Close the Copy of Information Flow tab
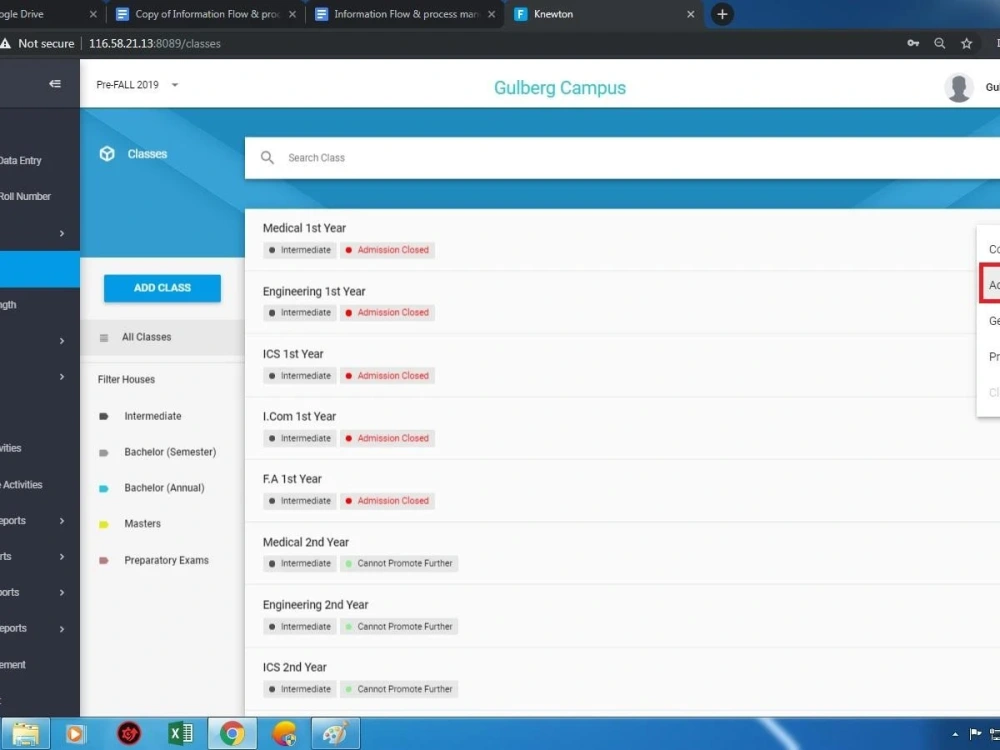Screen dimensions: 1000x750 pyautogui.click(x=292, y=14)
